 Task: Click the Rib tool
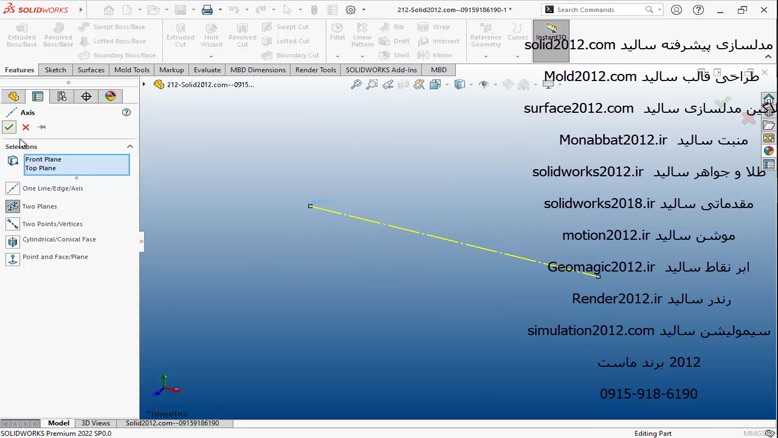click(x=392, y=27)
